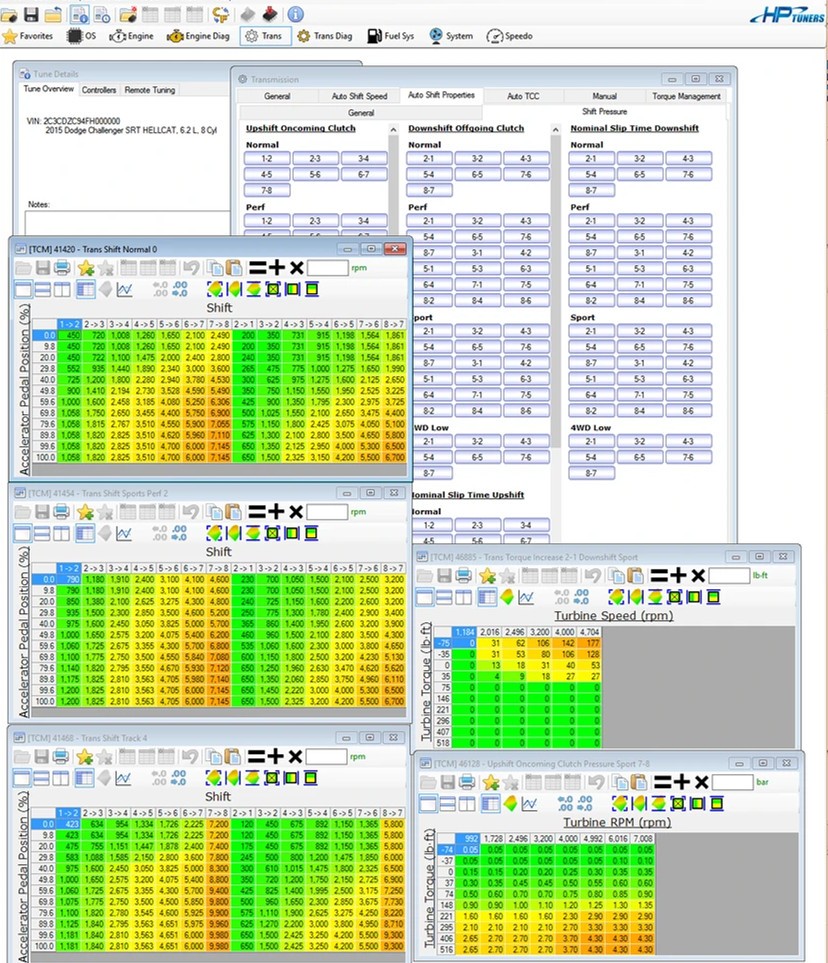Open the Favorites toolbar item

[28, 36]
